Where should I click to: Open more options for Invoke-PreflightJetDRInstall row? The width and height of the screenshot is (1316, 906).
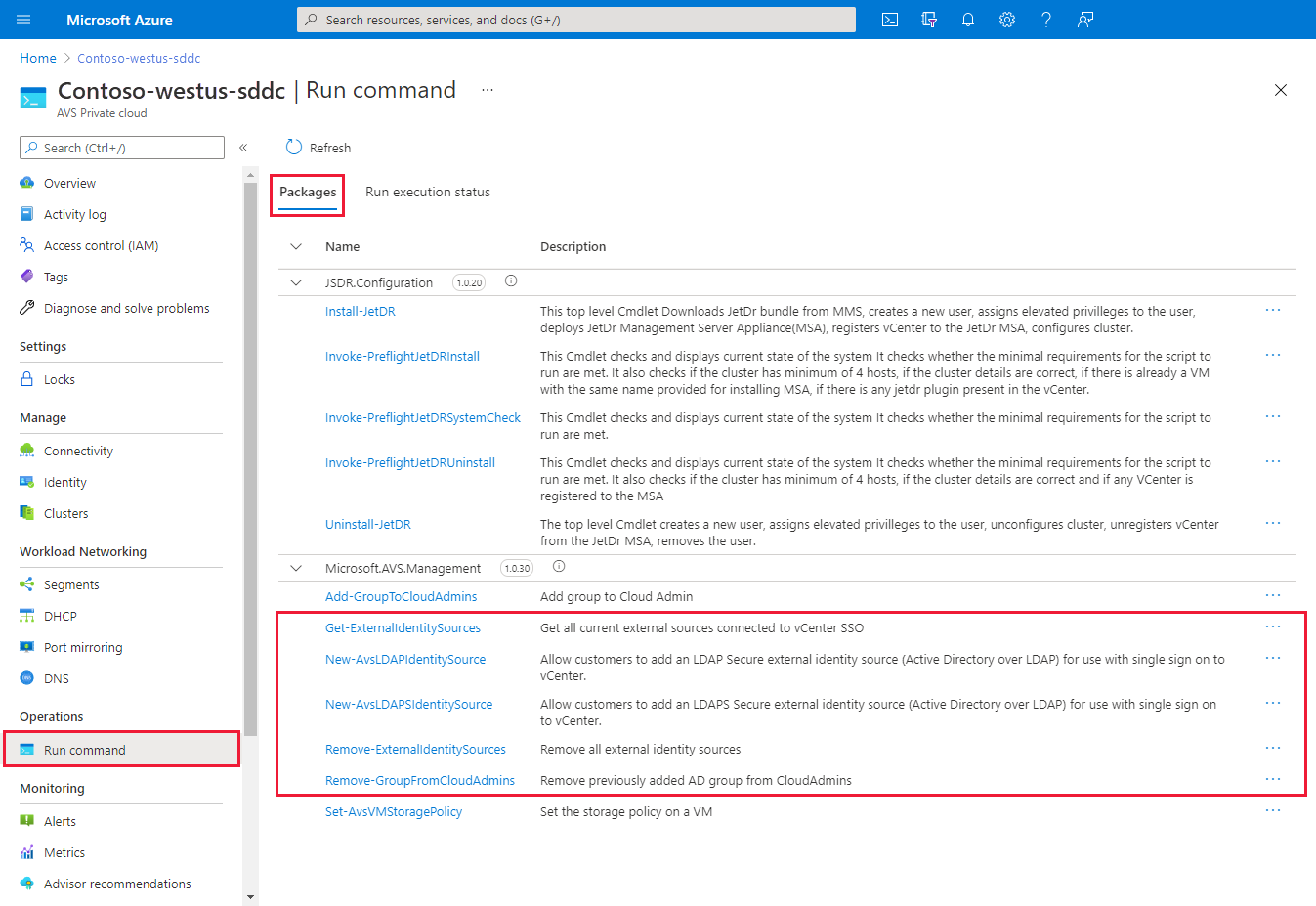(1273, 355)
